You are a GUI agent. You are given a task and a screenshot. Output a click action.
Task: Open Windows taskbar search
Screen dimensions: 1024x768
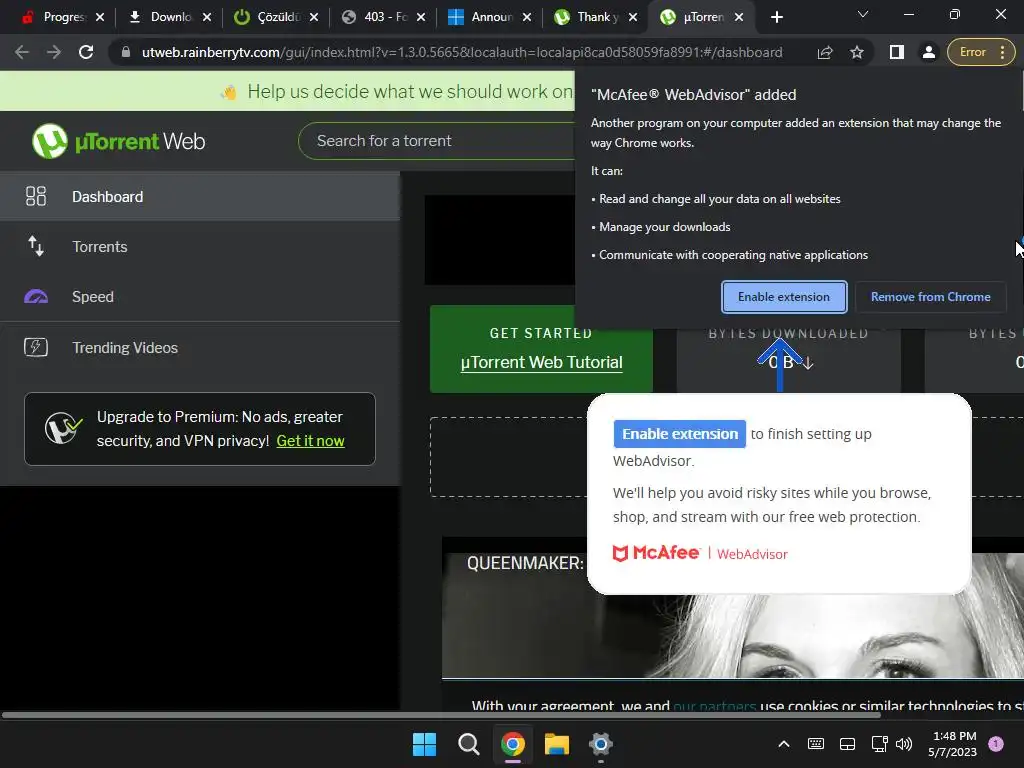point(468,744)
